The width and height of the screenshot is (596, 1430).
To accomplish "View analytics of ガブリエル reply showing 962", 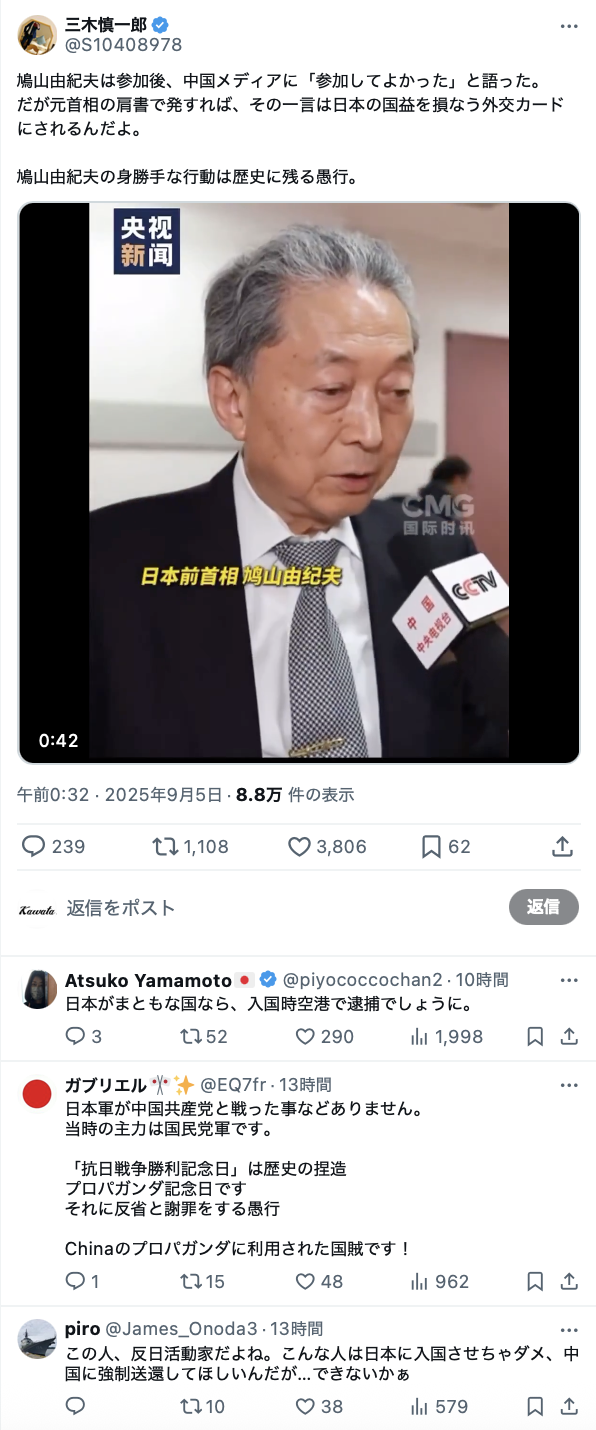I will [439, 1282].
